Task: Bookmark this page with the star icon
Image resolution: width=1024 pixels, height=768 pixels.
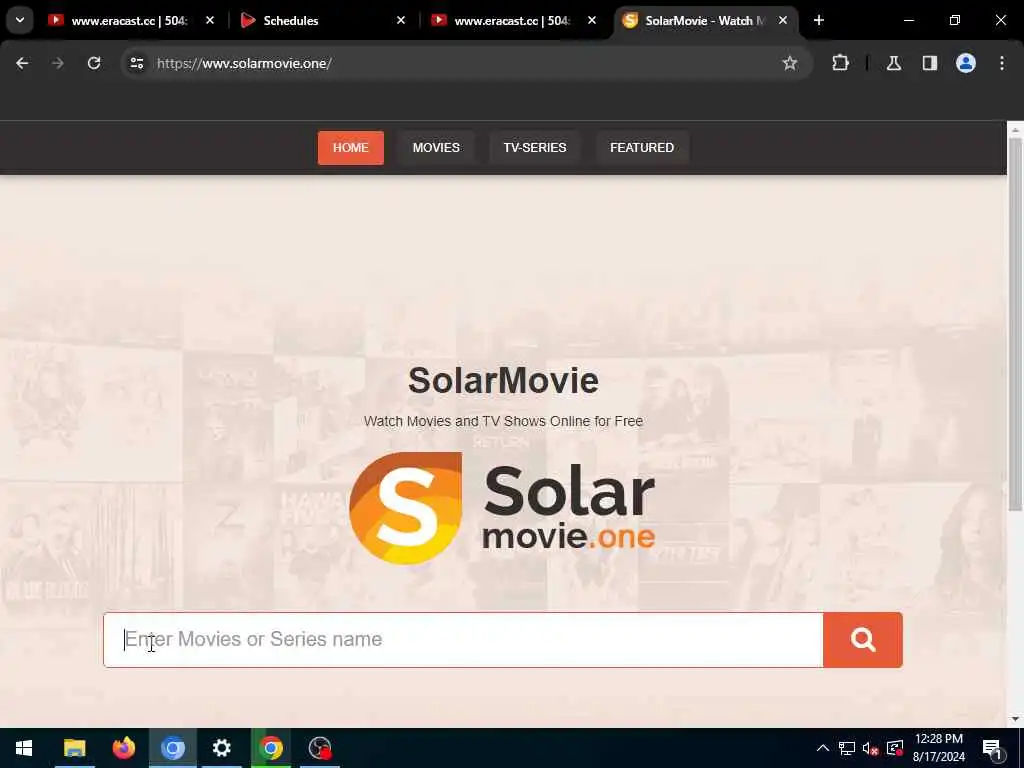Action: [790, 63]
